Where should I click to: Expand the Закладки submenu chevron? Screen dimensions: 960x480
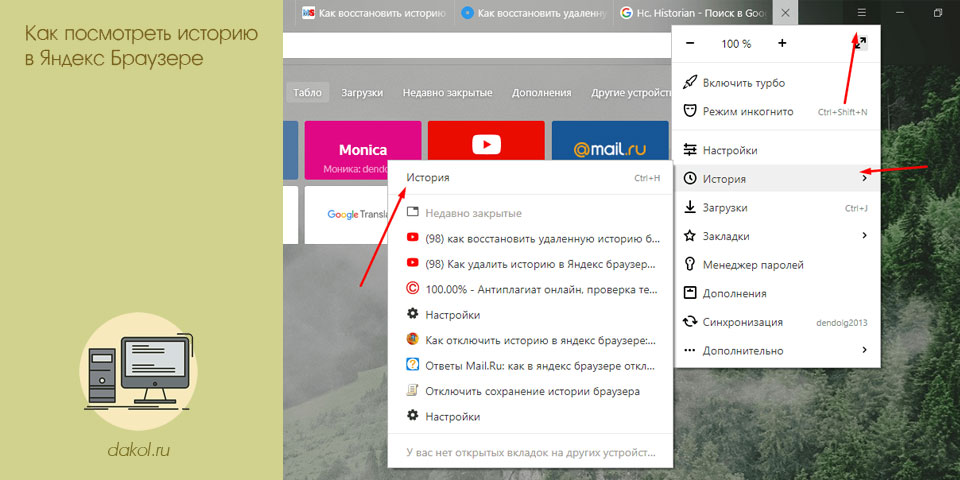click(864, 236)
